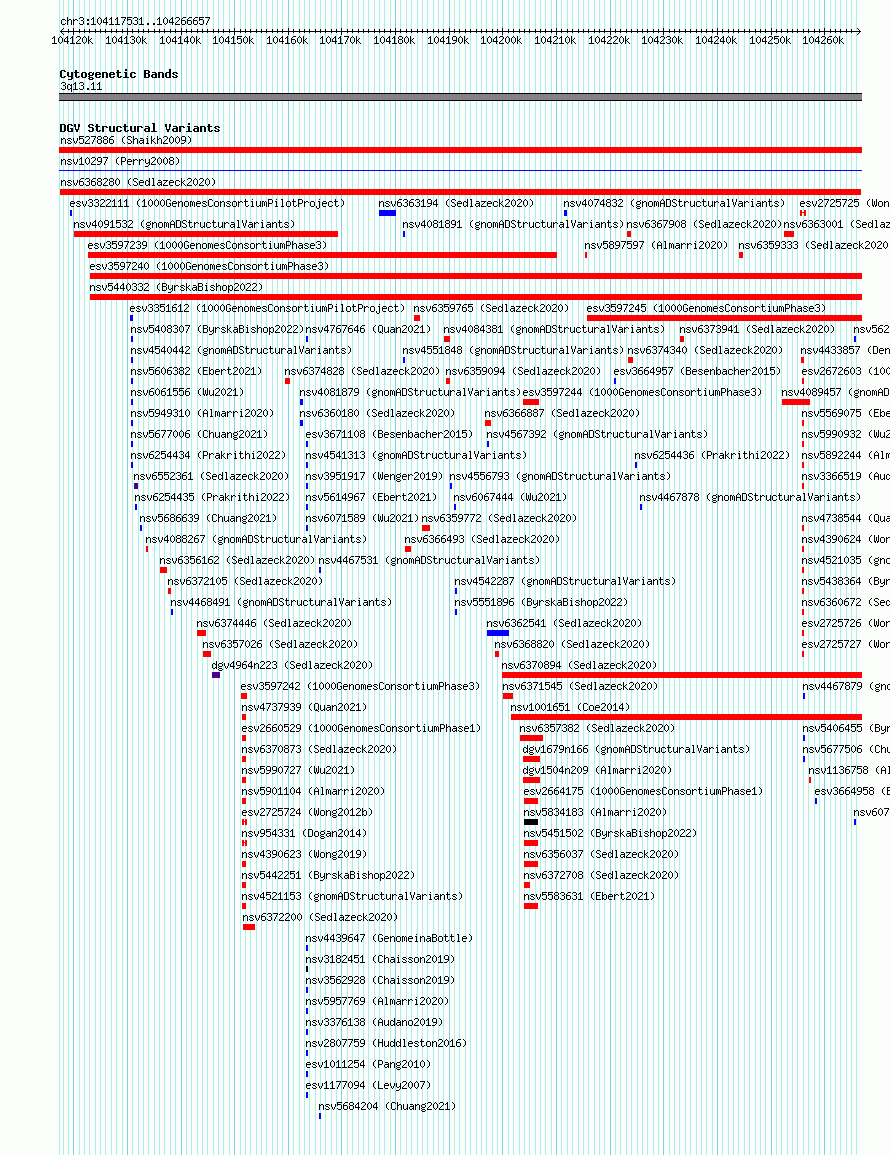Select nsv4088267 gnomAD variant label
890x1155 pixels.
pyautogui.click(x=256, y=539)
